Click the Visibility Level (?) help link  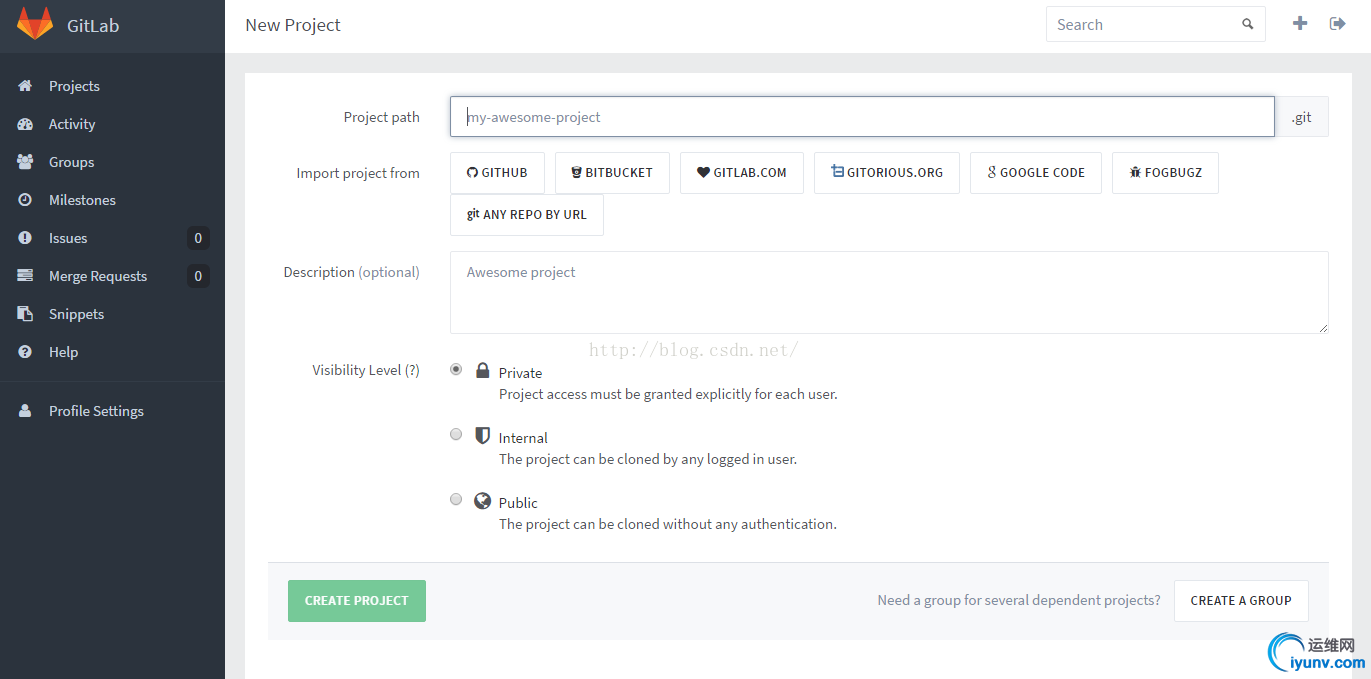(411, 370)
